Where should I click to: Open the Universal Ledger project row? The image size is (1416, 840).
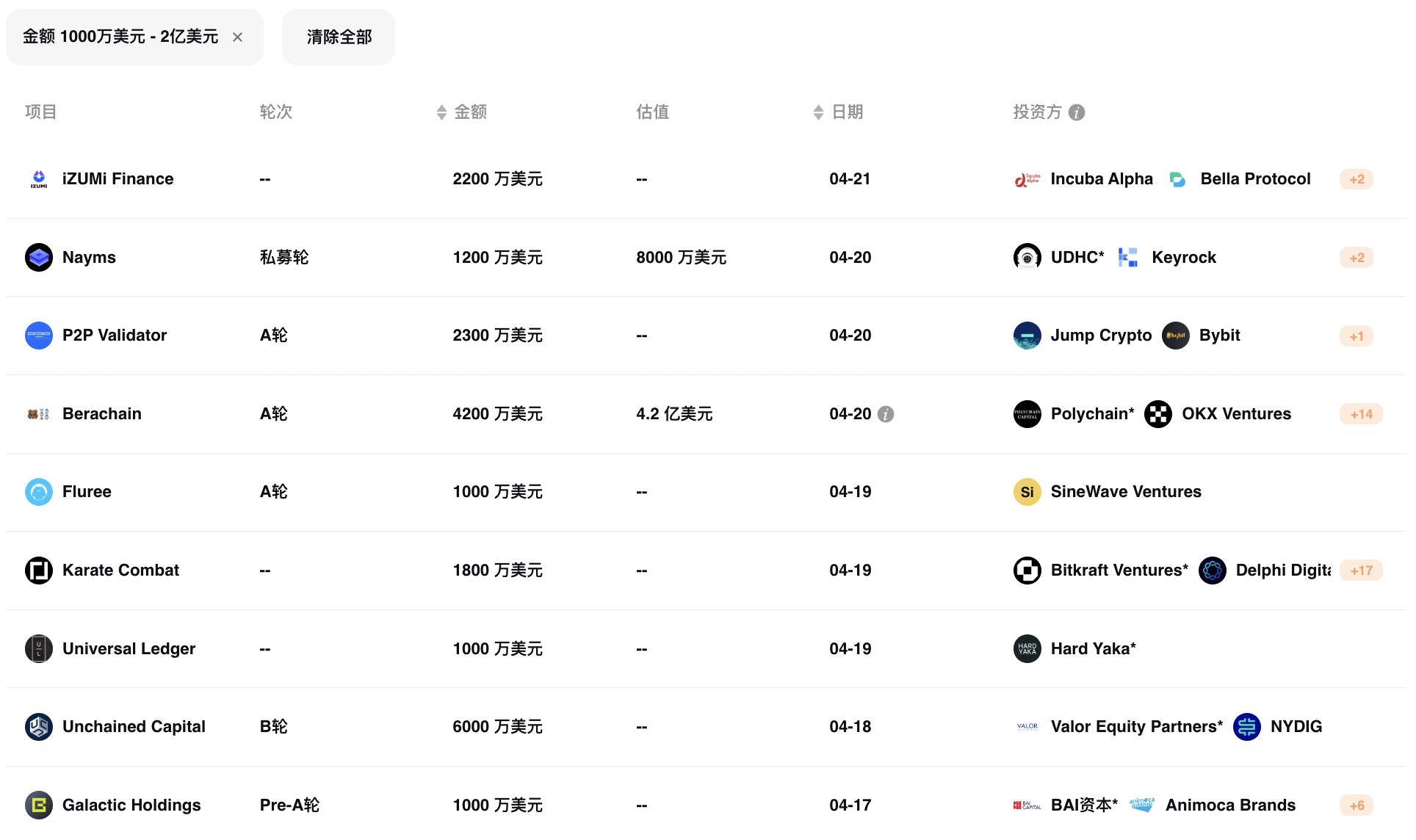point(129,649)
